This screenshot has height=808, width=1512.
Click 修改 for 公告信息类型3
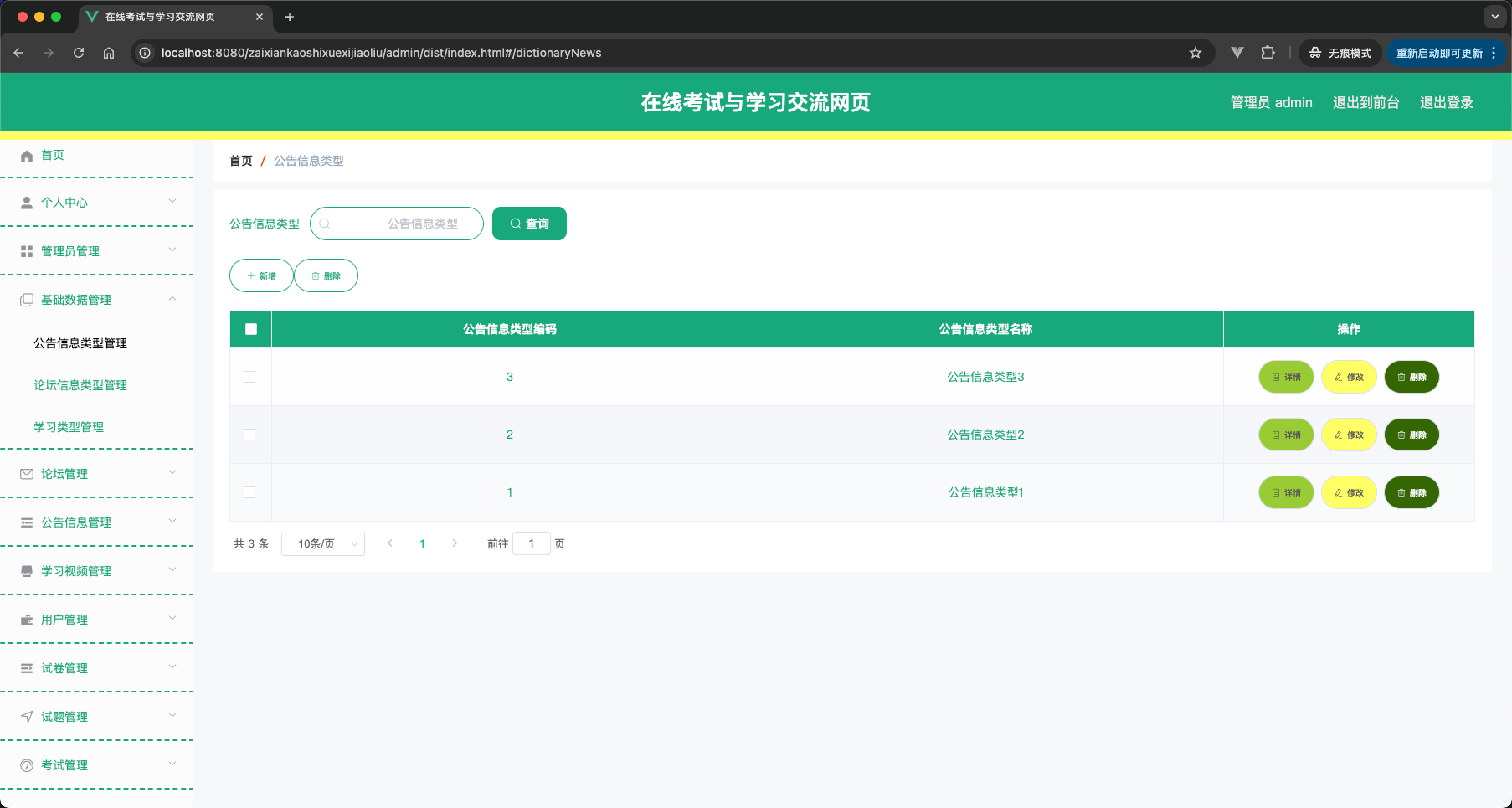[1349, 377]
